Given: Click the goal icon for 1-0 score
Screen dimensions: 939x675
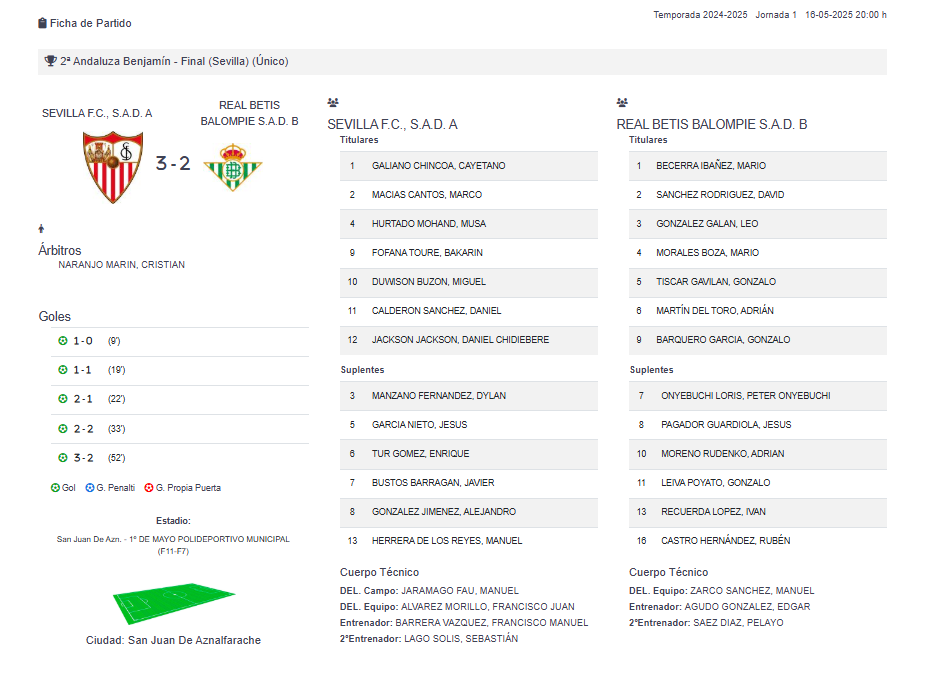Looking at the screenshot, I should click(x=63, y=341).
